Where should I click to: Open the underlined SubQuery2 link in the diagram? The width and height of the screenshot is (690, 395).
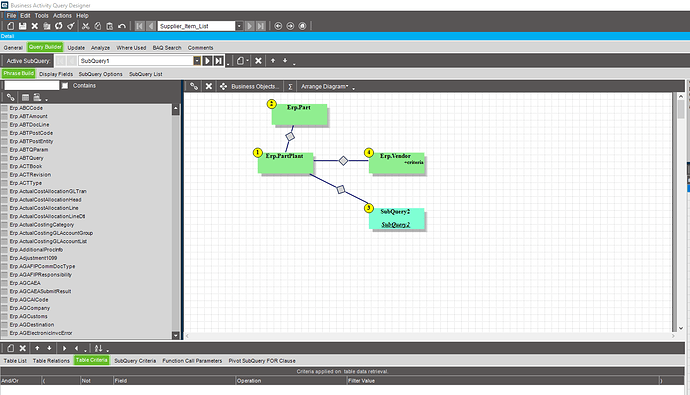[396, 225]
